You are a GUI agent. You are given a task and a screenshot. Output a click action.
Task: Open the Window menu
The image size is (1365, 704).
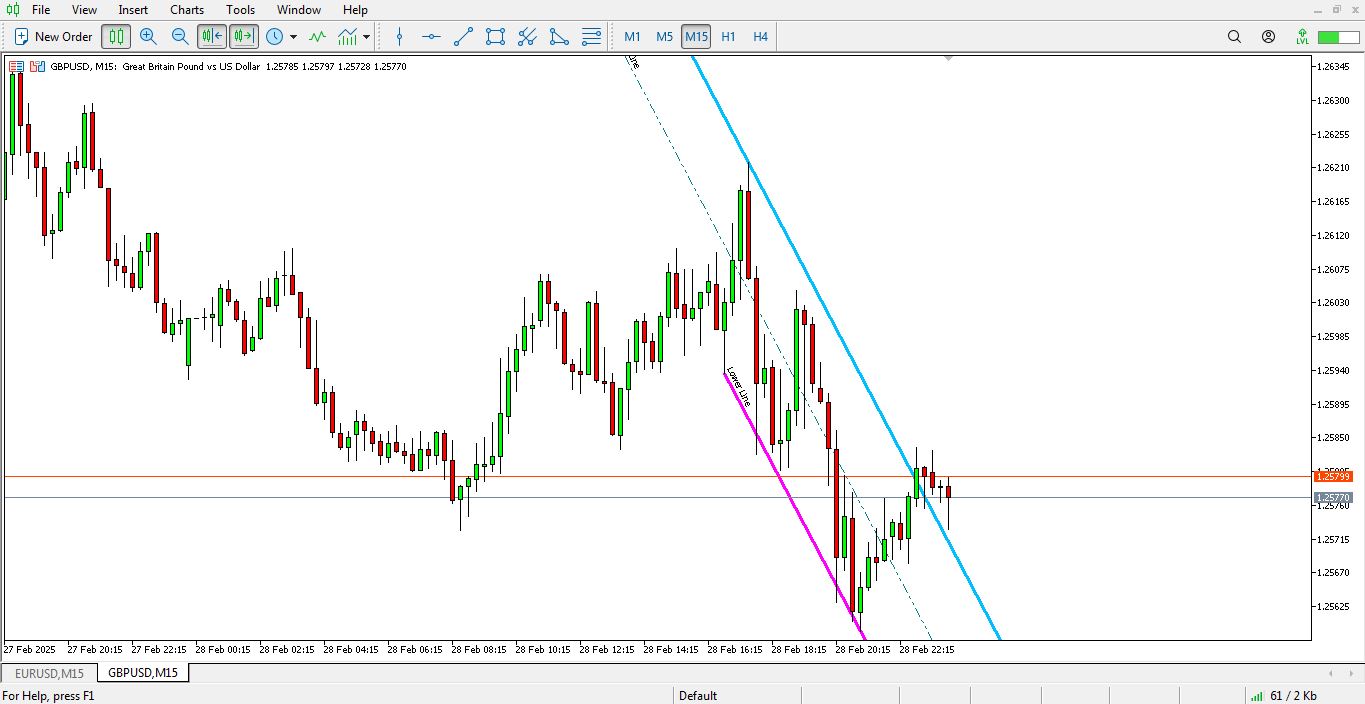[x=299, y=10]
